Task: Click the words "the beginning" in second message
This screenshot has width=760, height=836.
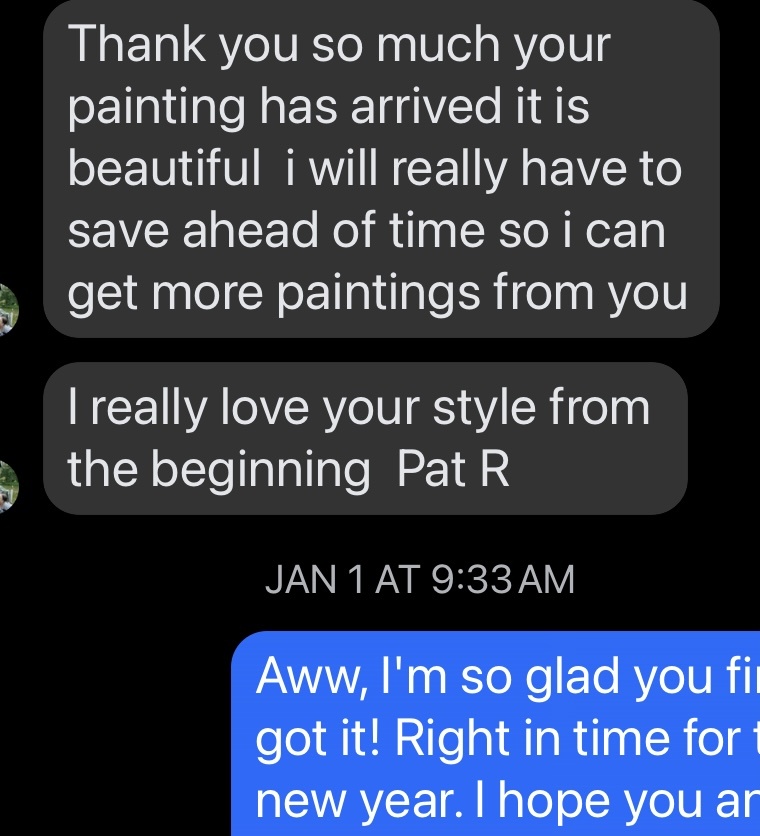Action: coord(219,470)
